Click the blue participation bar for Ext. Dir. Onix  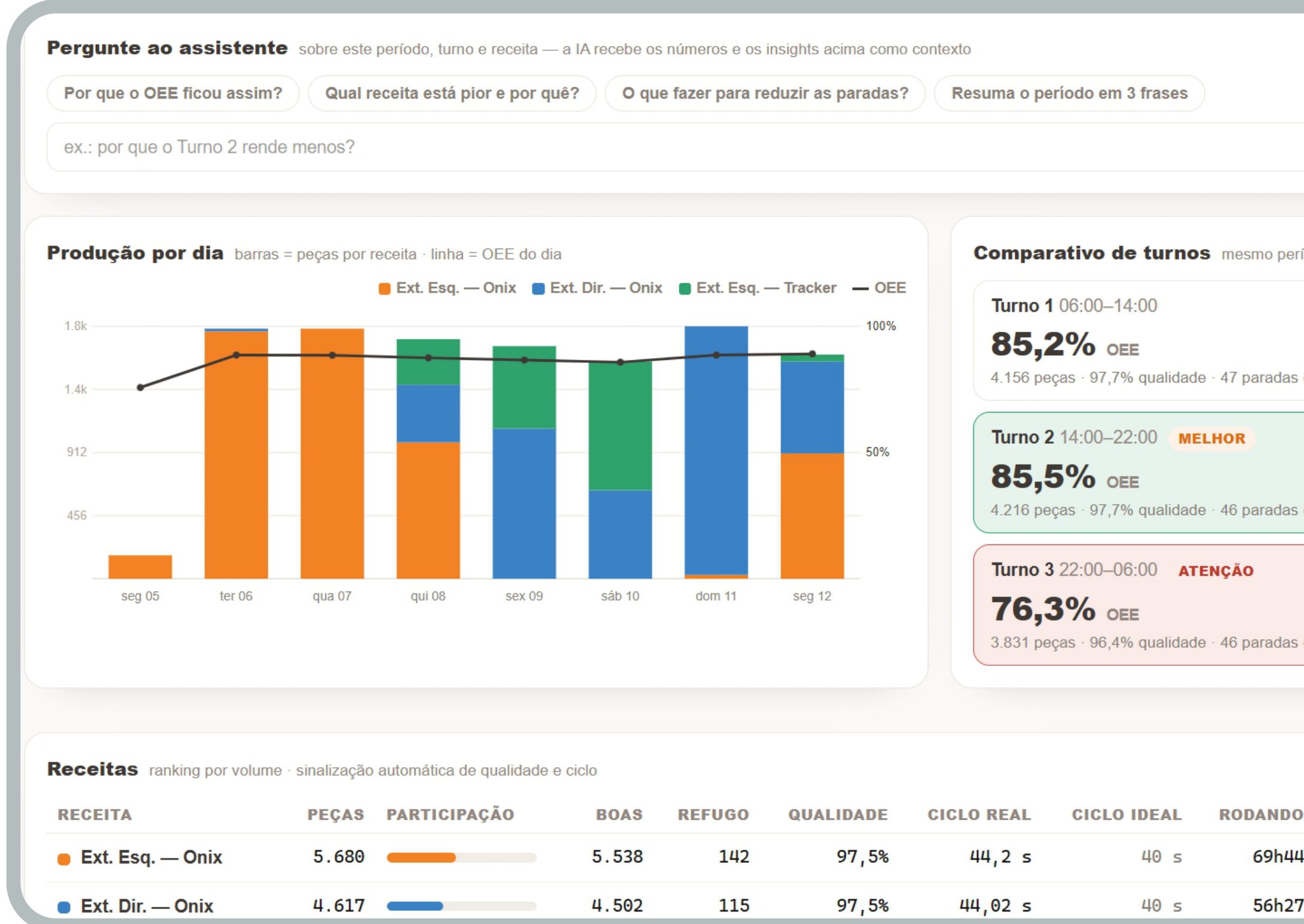pyautogui.click(x=415, y=906)
